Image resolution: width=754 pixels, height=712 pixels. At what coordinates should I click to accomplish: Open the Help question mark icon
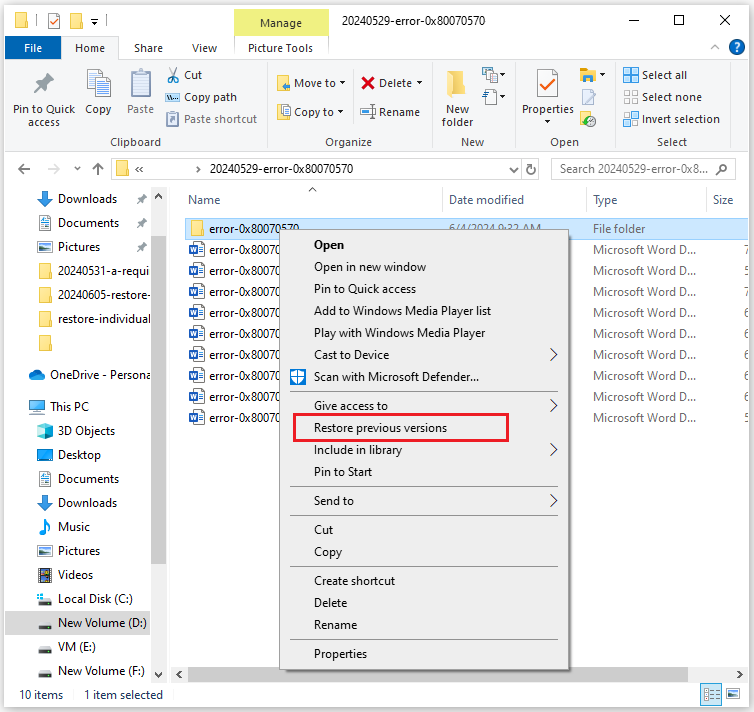click(x=736, y=47)
